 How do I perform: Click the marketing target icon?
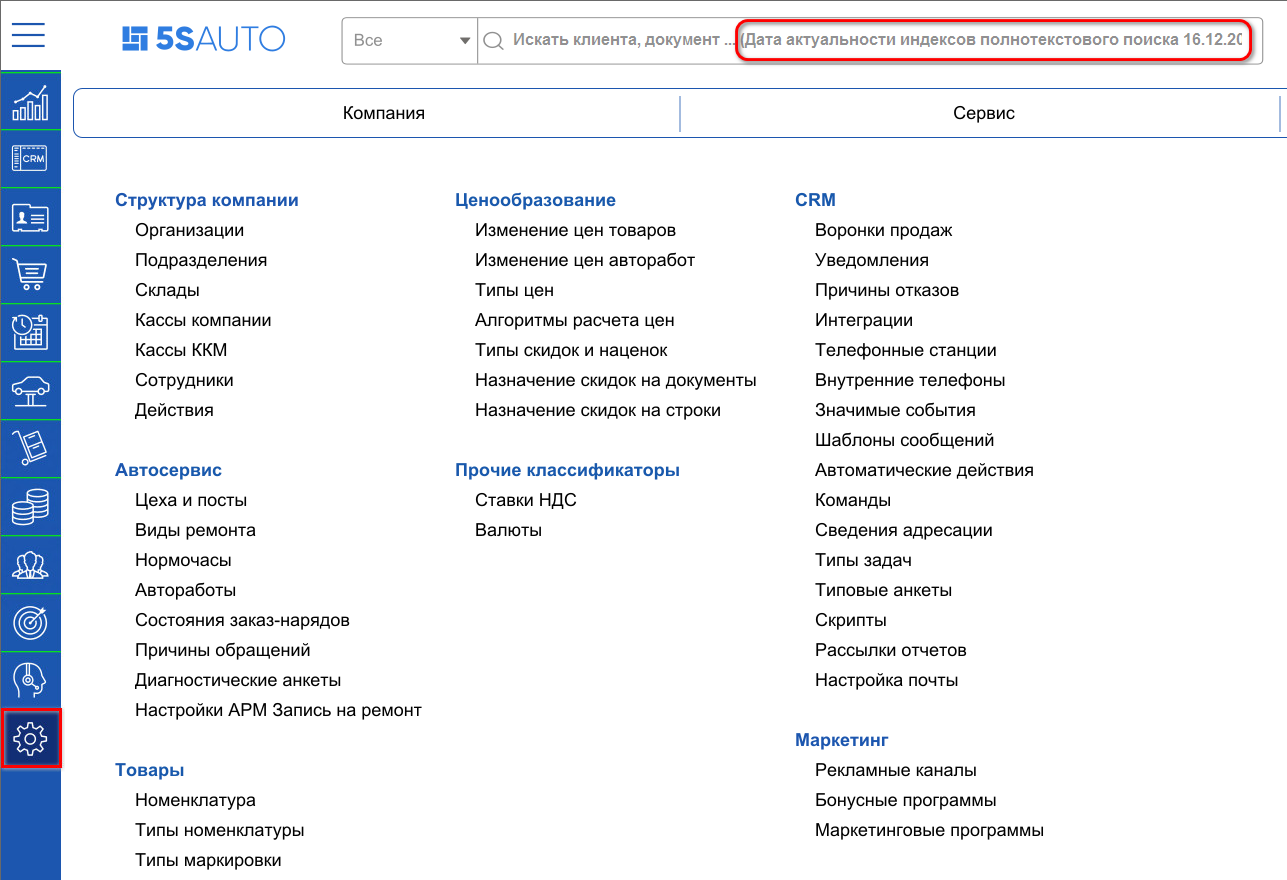30,622
